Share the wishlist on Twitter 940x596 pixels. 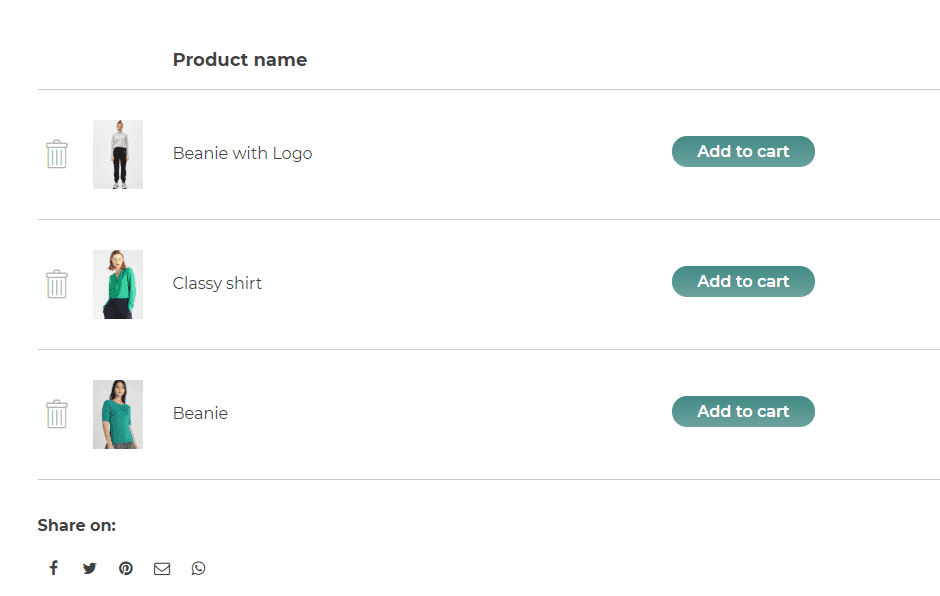(x=90, y=568)
